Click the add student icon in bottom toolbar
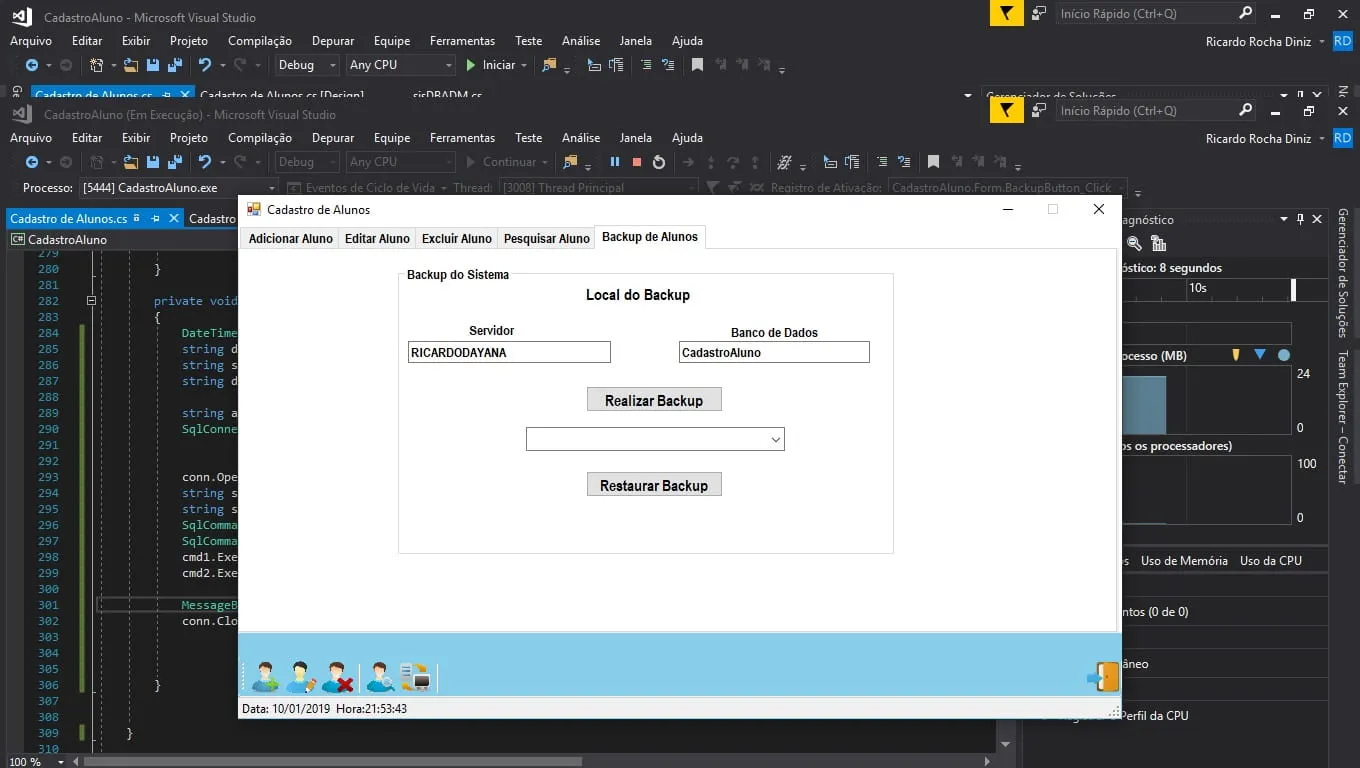This screenshot has height=768, width=1360. (x=265, y=677)
